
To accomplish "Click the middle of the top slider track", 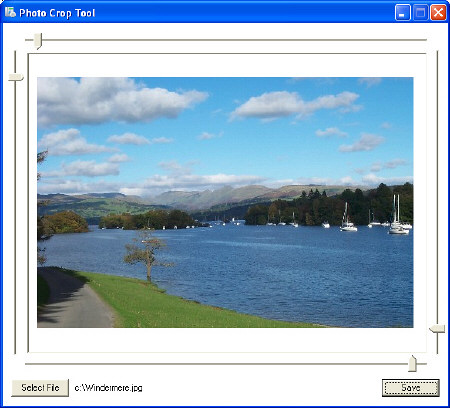I will coord(226,40).
